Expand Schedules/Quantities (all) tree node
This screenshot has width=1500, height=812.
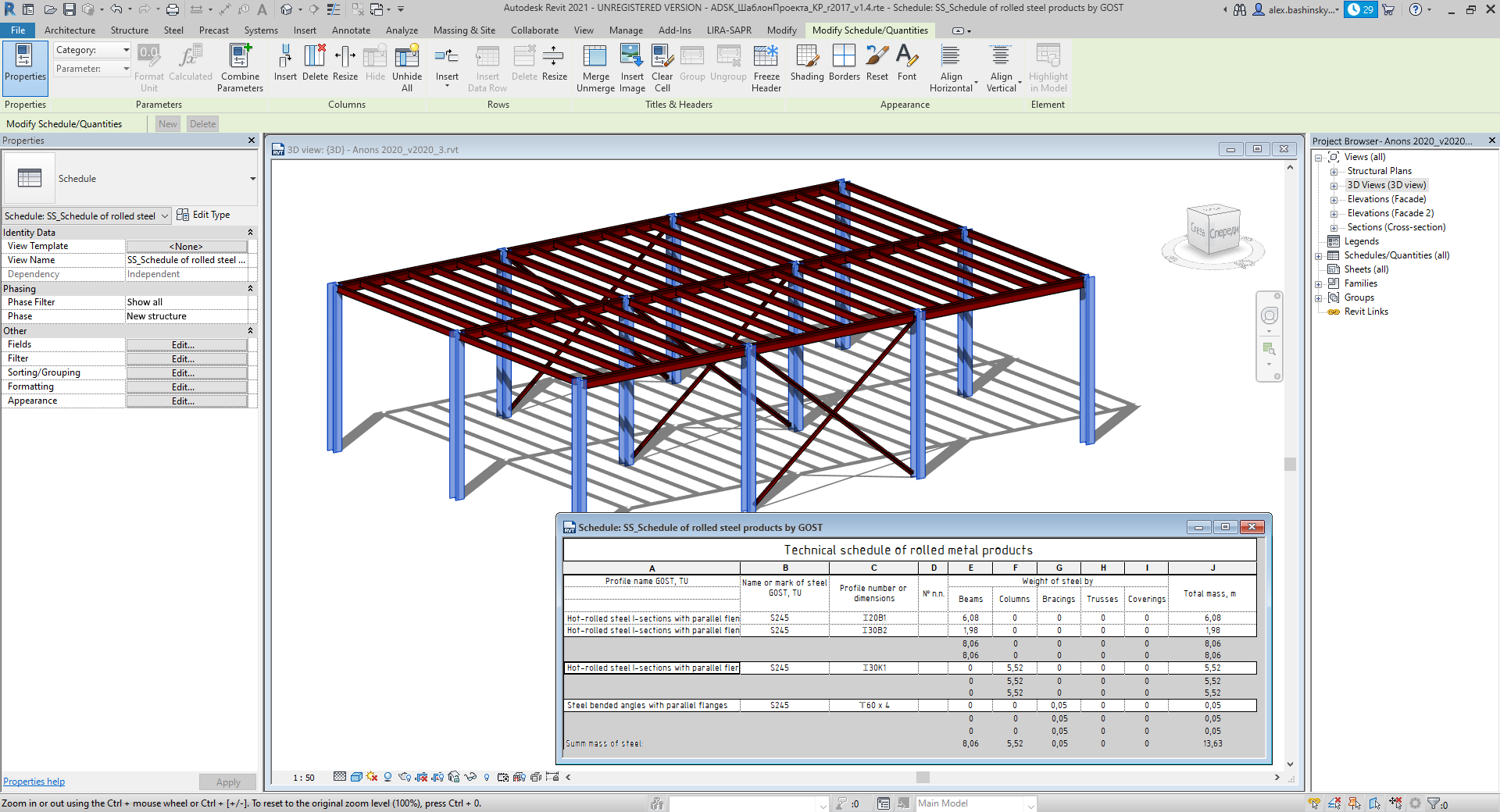pyautogui.click(x=1319, y=256)
